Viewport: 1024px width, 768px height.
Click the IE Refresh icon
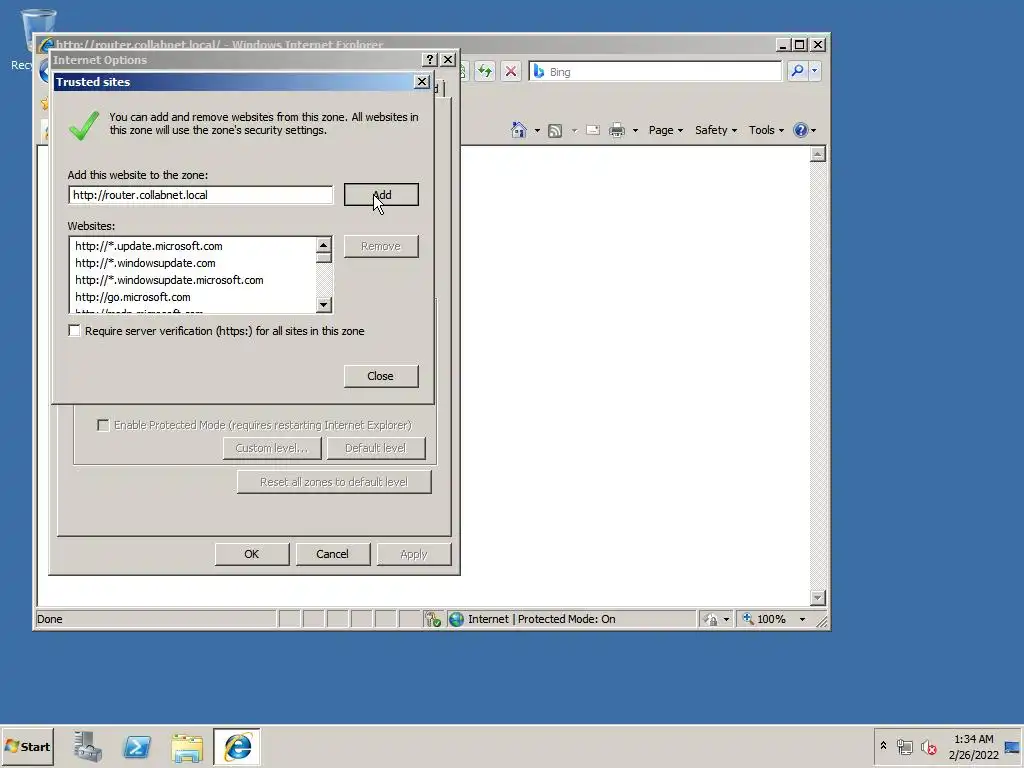485,71
